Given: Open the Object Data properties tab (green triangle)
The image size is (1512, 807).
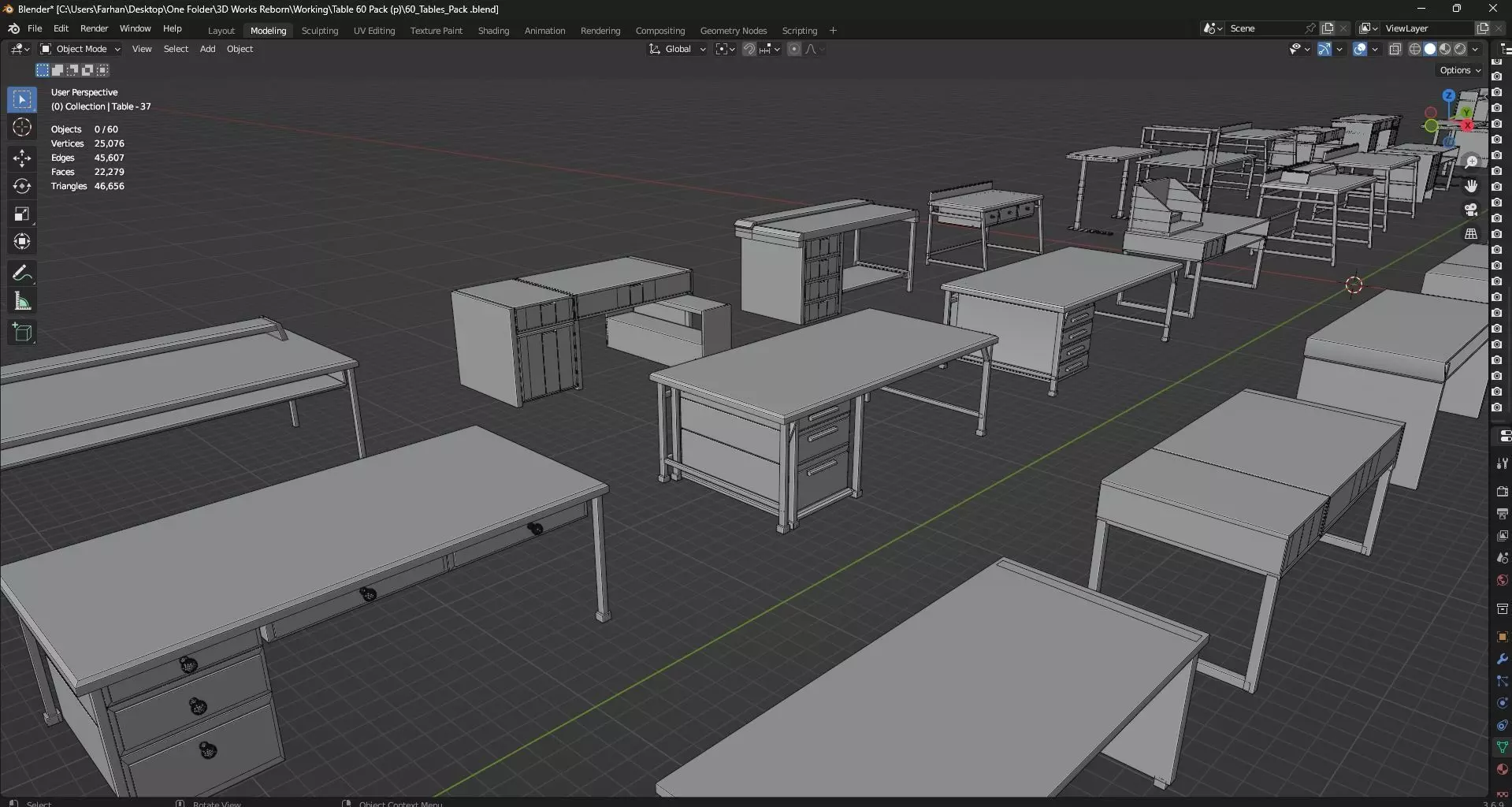Looking at the screenshot, I should point(1502,746).
